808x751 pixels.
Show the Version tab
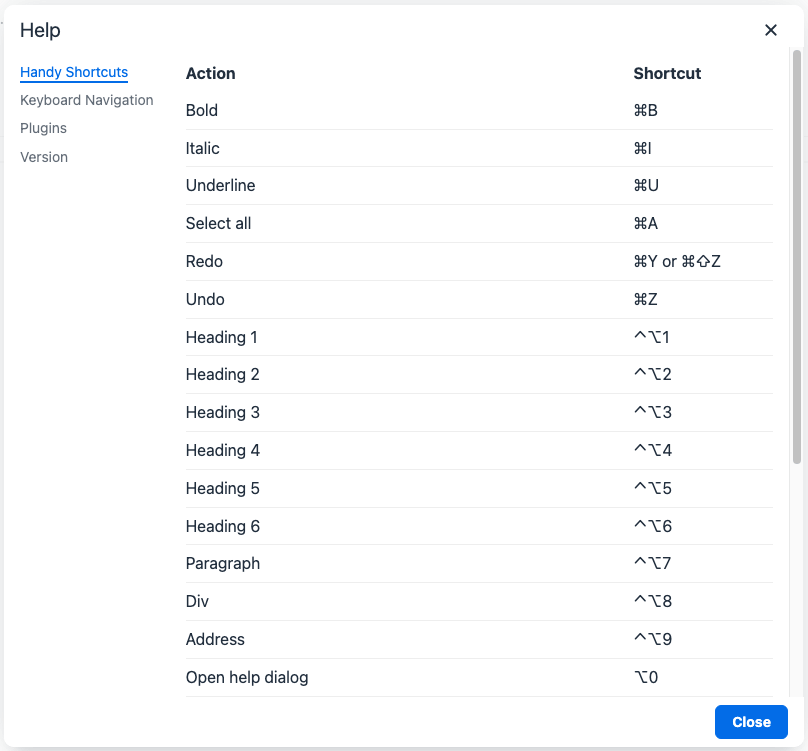pos(44,157)
